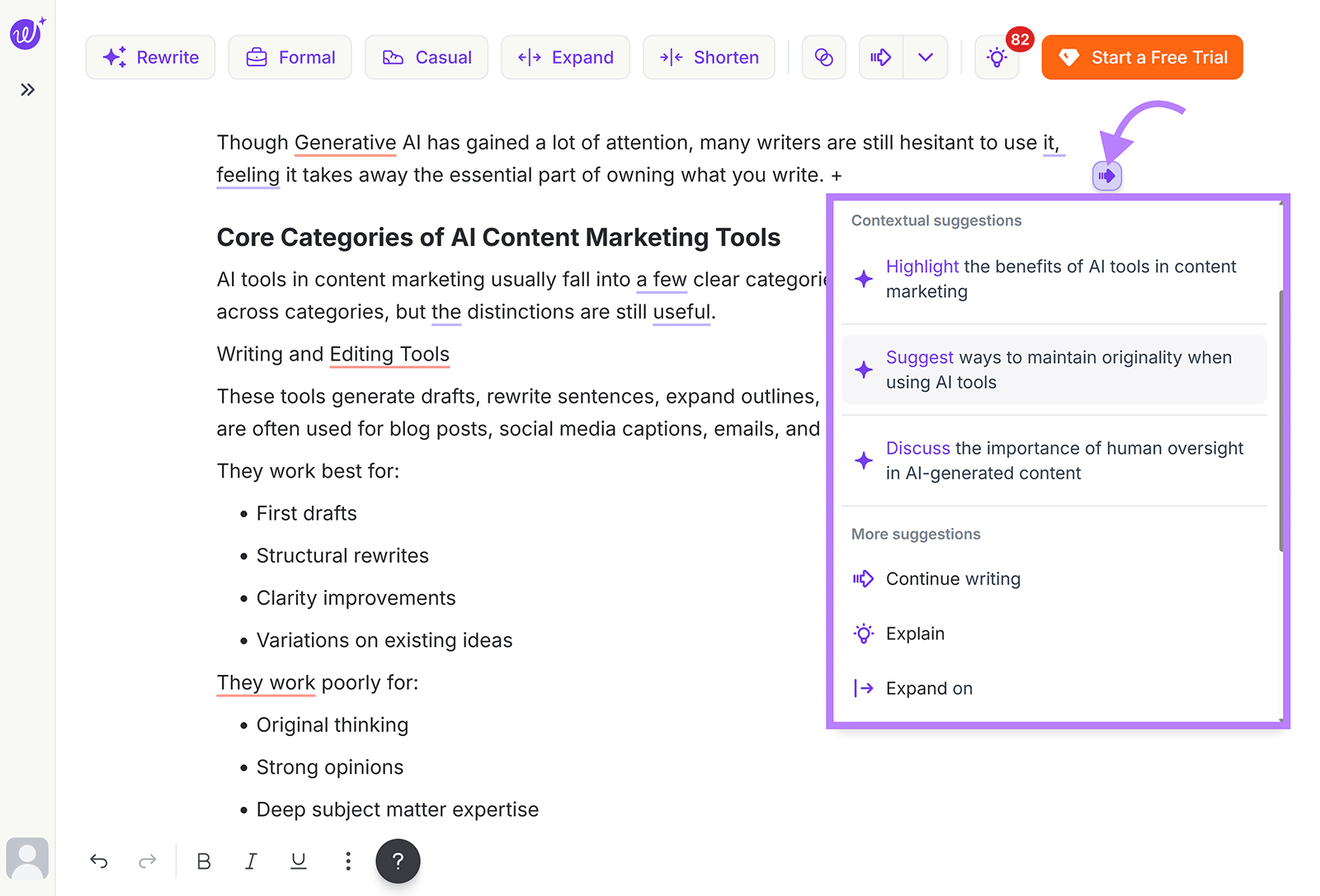
Task: Toggle italic formatting
Action: click(x=251, y=861)
